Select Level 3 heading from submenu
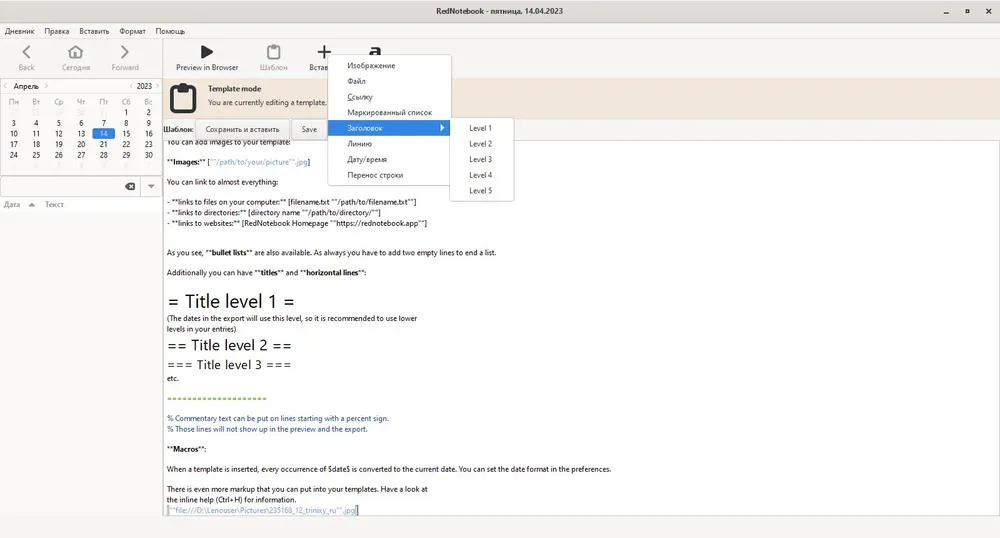 pos(482,159)
